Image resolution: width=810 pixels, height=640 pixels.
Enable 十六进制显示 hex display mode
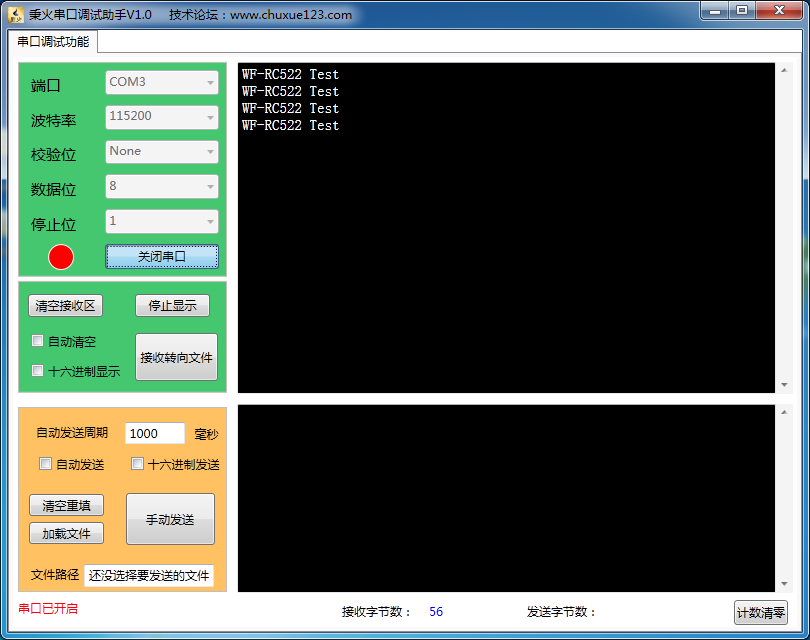[37, 371]
